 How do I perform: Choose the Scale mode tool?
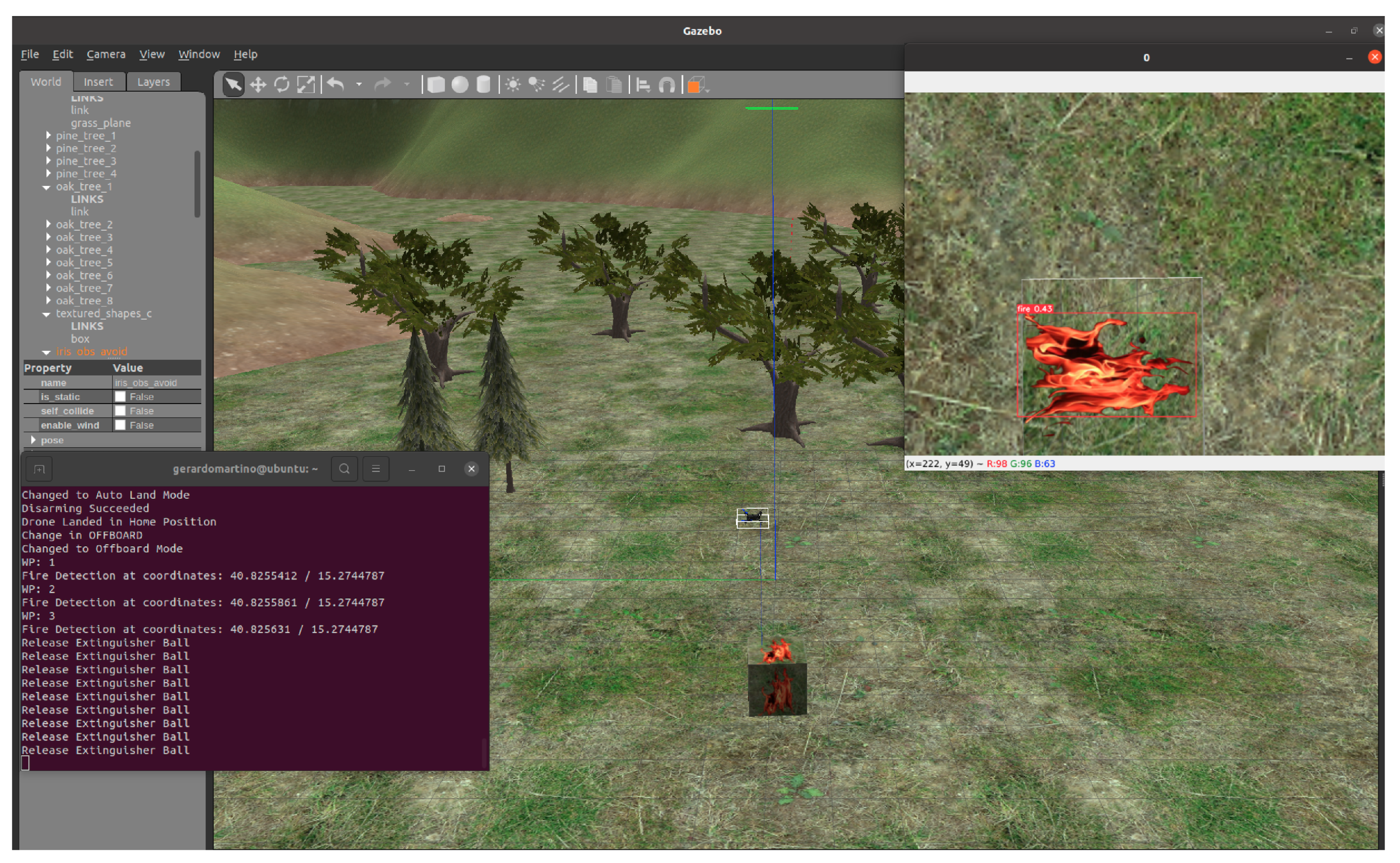pyautogui.click(x=305, y=85)
